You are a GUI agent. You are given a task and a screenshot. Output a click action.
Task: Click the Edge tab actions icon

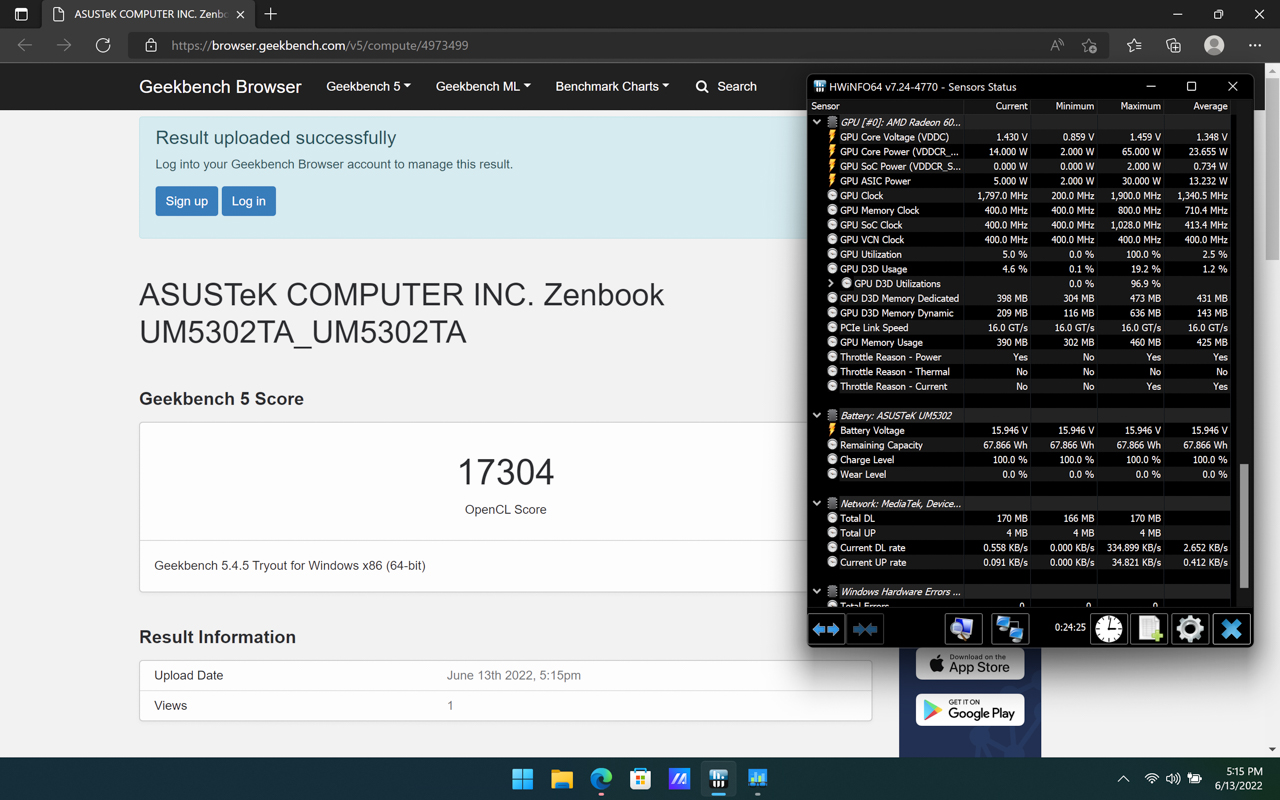(x=21, y=15)
